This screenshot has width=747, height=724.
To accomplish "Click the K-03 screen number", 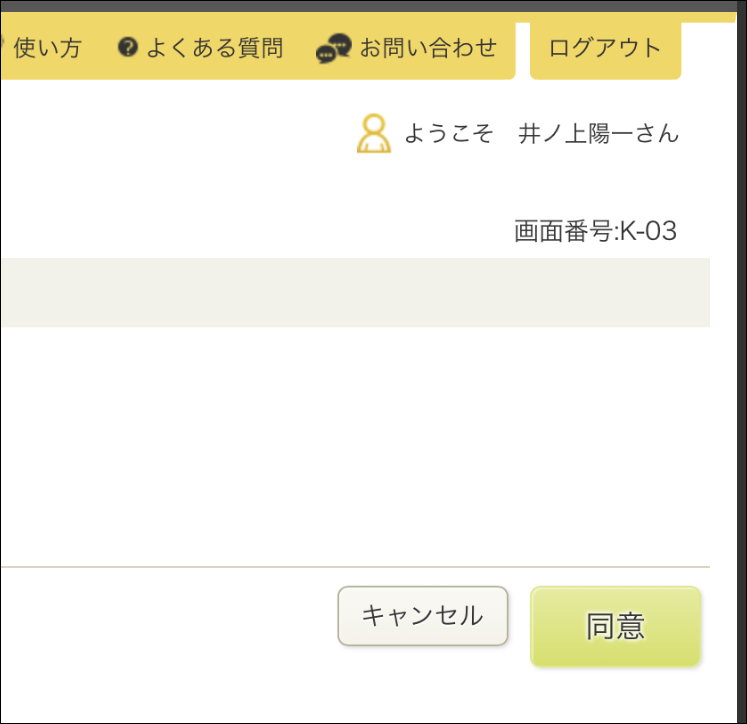I will click(x=648, y=232).
